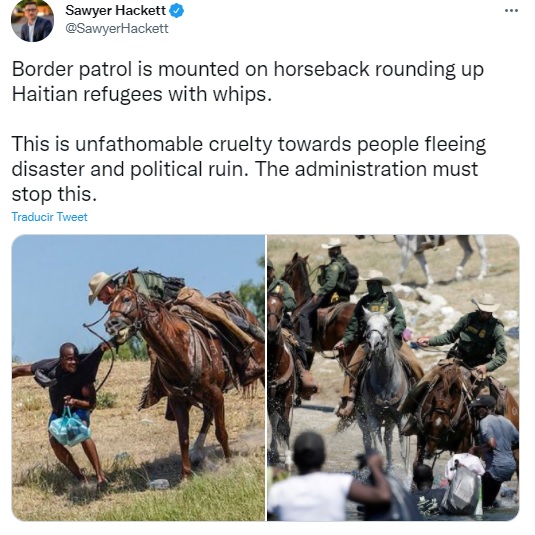Screen dimensions: 535x535
Task: Open the left photo of horse and man
Action: pos(138,378)
